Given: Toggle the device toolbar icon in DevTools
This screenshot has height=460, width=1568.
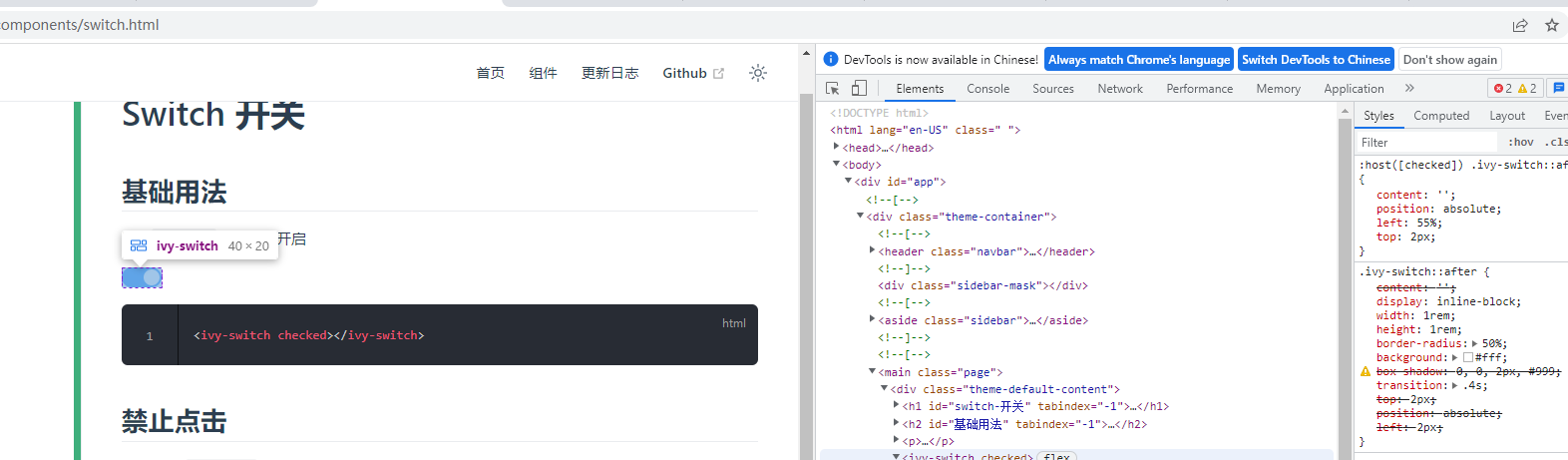Looking at the screenshot, I should [x=859, y=88].
